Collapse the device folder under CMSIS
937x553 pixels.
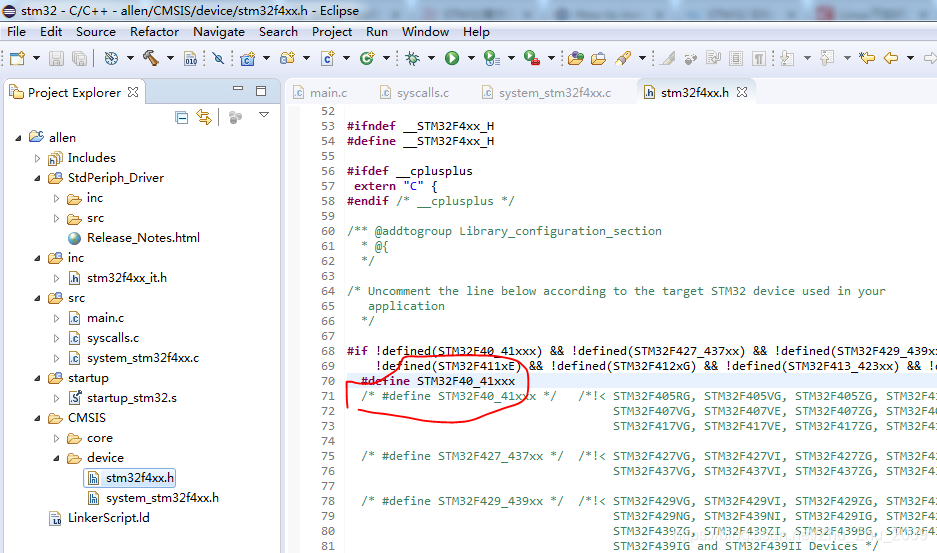pyautogui.click(x=57, y=459)
